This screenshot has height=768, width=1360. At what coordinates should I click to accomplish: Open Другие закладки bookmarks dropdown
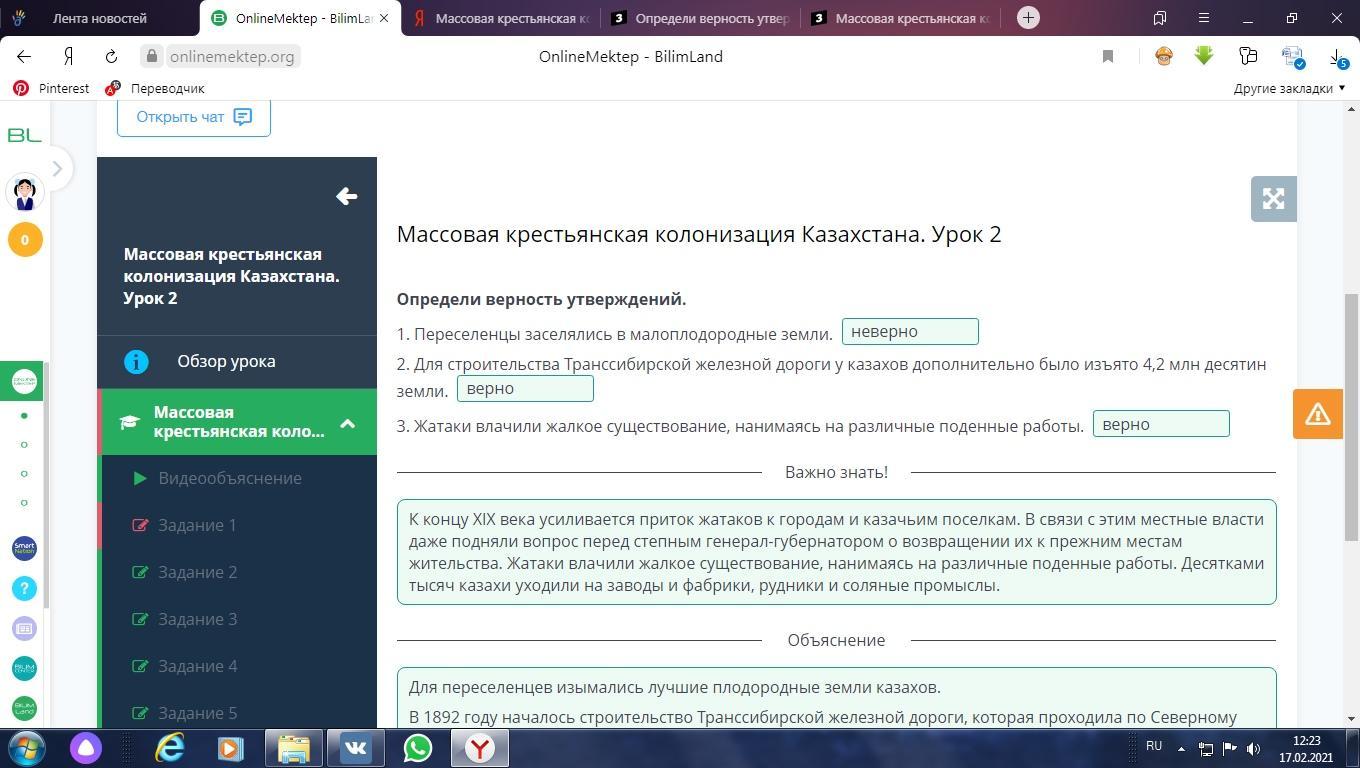pyautogui.click(x=1289, y=88)
